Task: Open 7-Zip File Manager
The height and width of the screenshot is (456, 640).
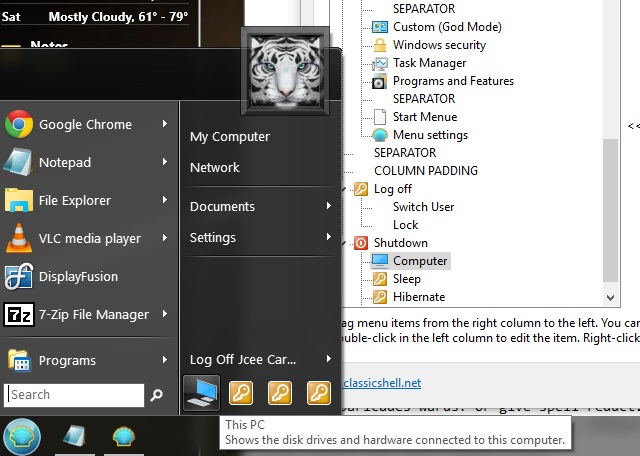Action: (93, 315)
